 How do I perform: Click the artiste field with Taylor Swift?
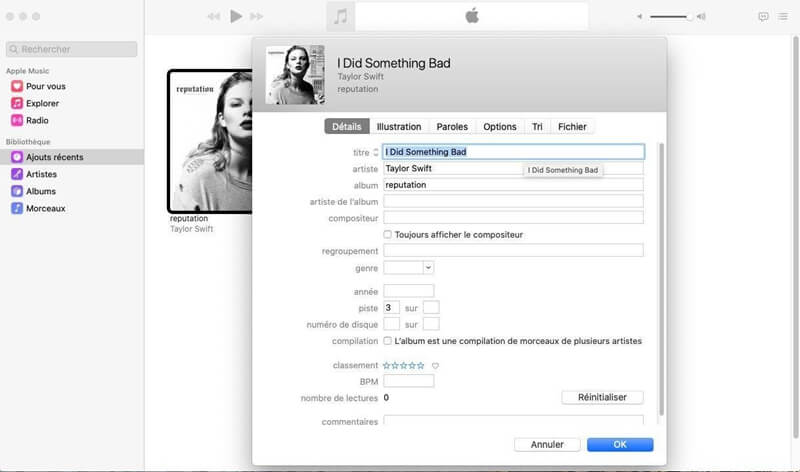pos(513,168)
